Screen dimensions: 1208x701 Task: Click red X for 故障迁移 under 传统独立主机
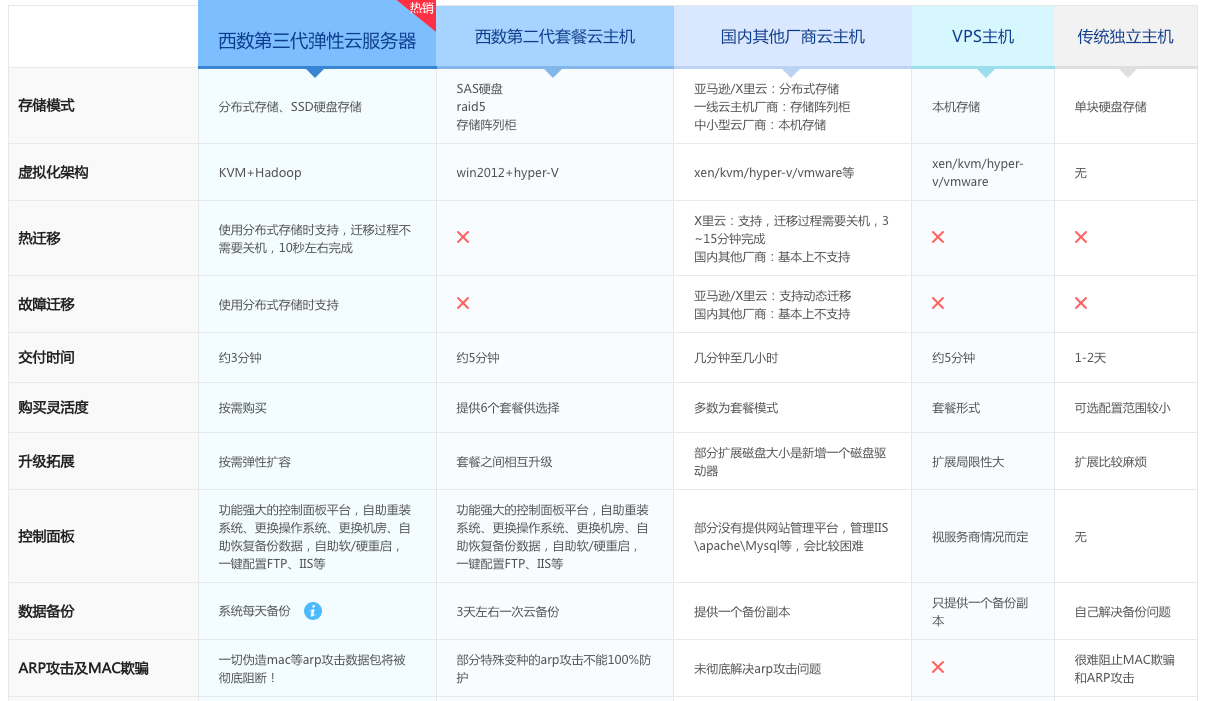click(x=1081, y=303)
